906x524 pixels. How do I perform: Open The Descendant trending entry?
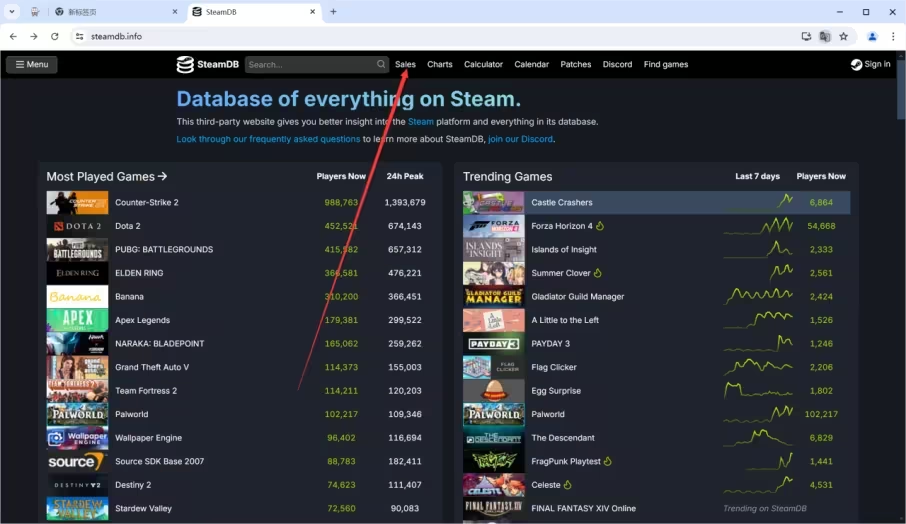pyautogui.click(x=563, y=438)
